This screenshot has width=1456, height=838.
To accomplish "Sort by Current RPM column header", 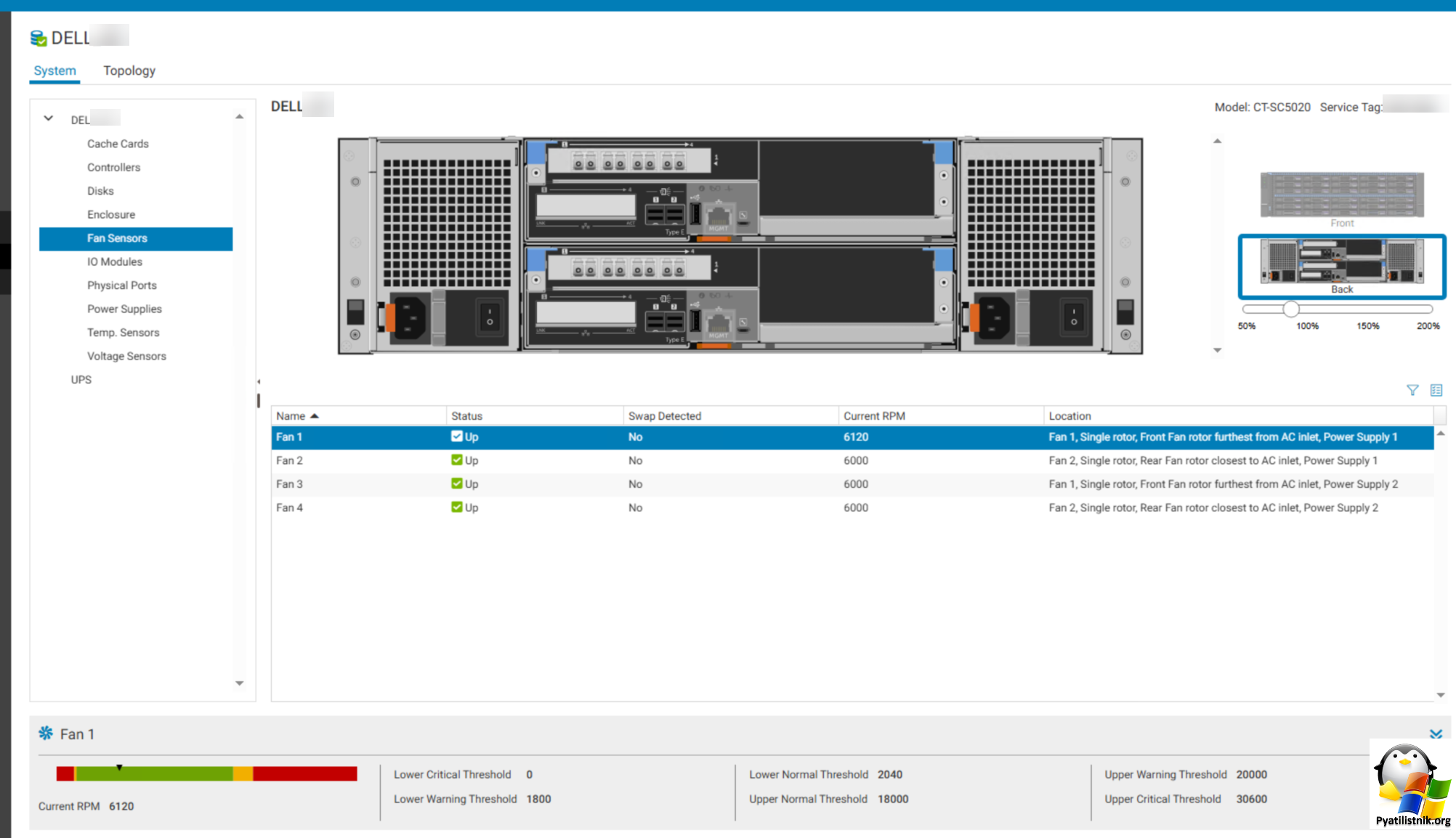I will tap(942, 416).
